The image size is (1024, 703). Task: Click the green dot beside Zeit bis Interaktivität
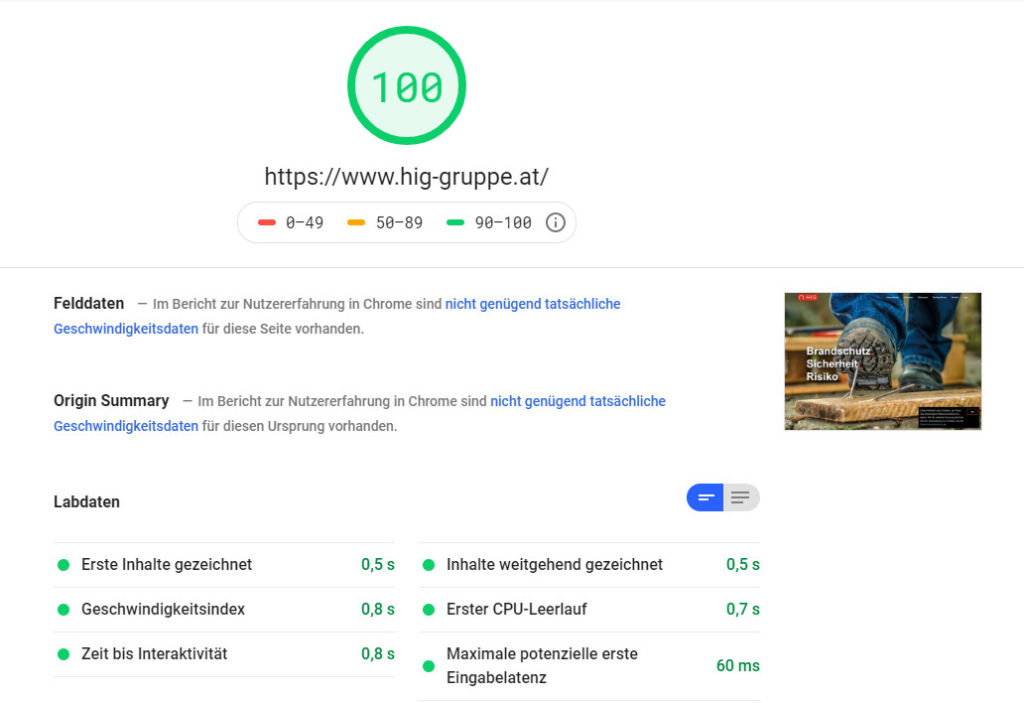click(63, 654)
